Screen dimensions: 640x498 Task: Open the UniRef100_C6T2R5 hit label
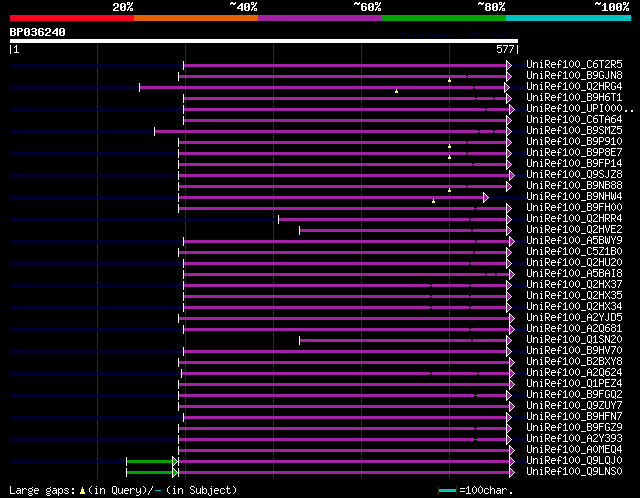click(x=574, y=64)
